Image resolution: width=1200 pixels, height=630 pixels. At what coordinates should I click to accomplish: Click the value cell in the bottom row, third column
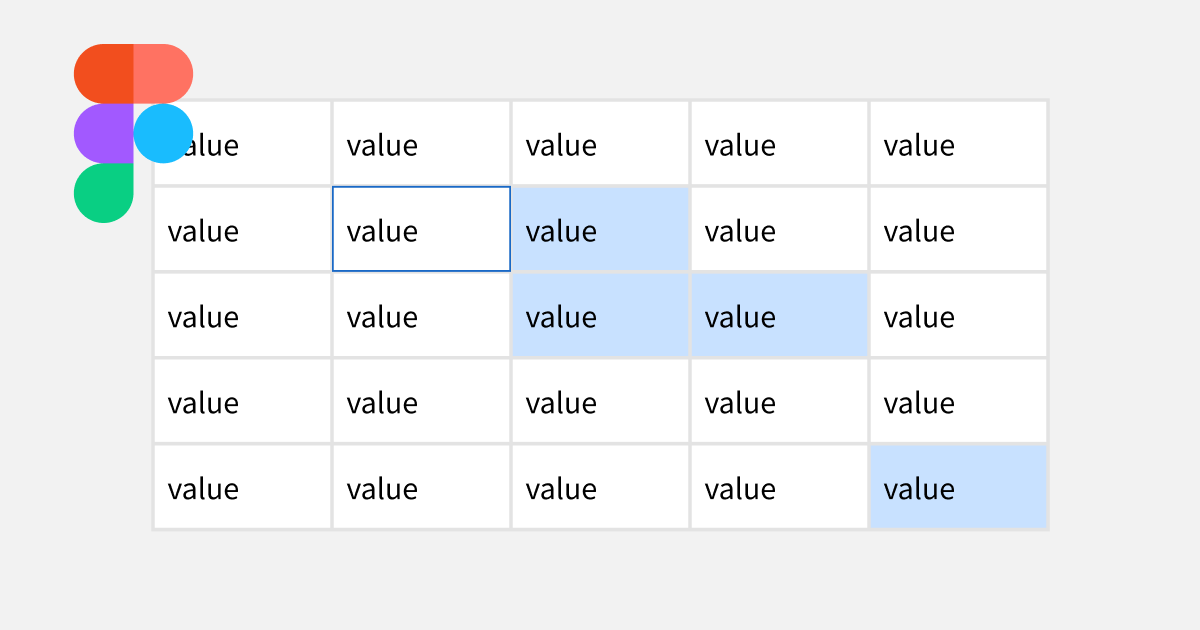[x=599, y=487]
